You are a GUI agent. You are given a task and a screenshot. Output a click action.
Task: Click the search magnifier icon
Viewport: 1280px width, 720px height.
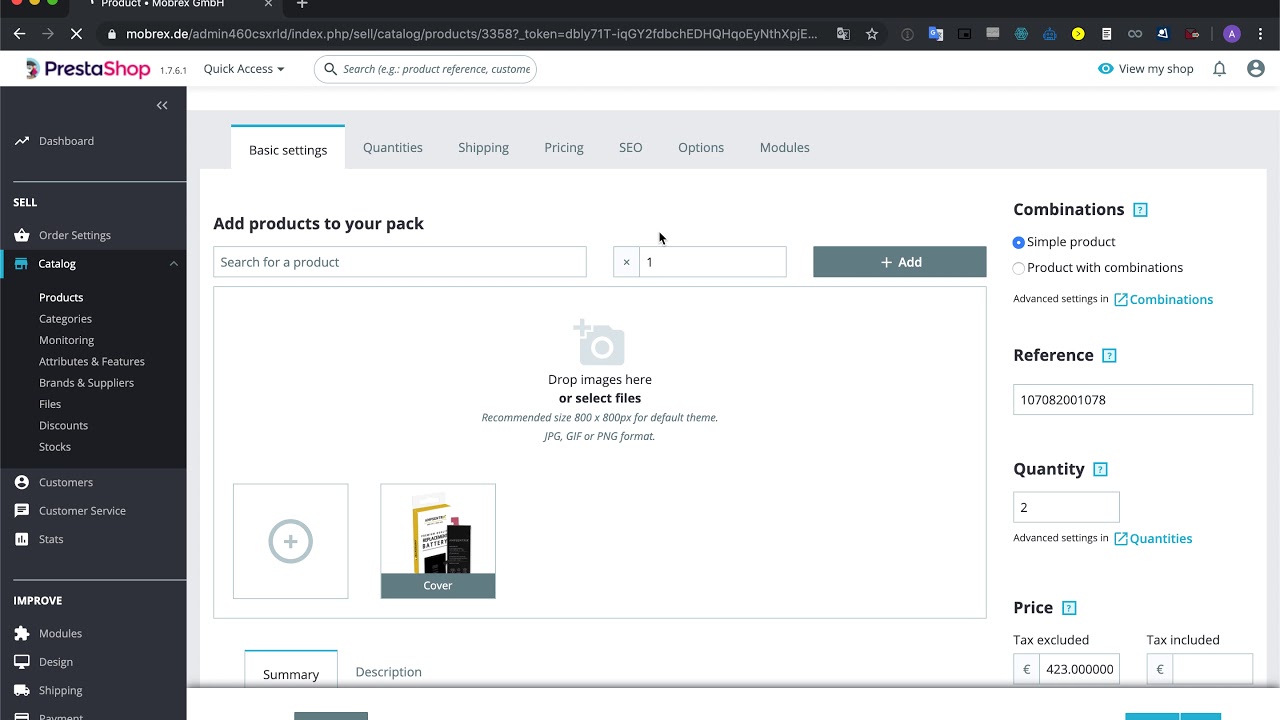point(329,69)
